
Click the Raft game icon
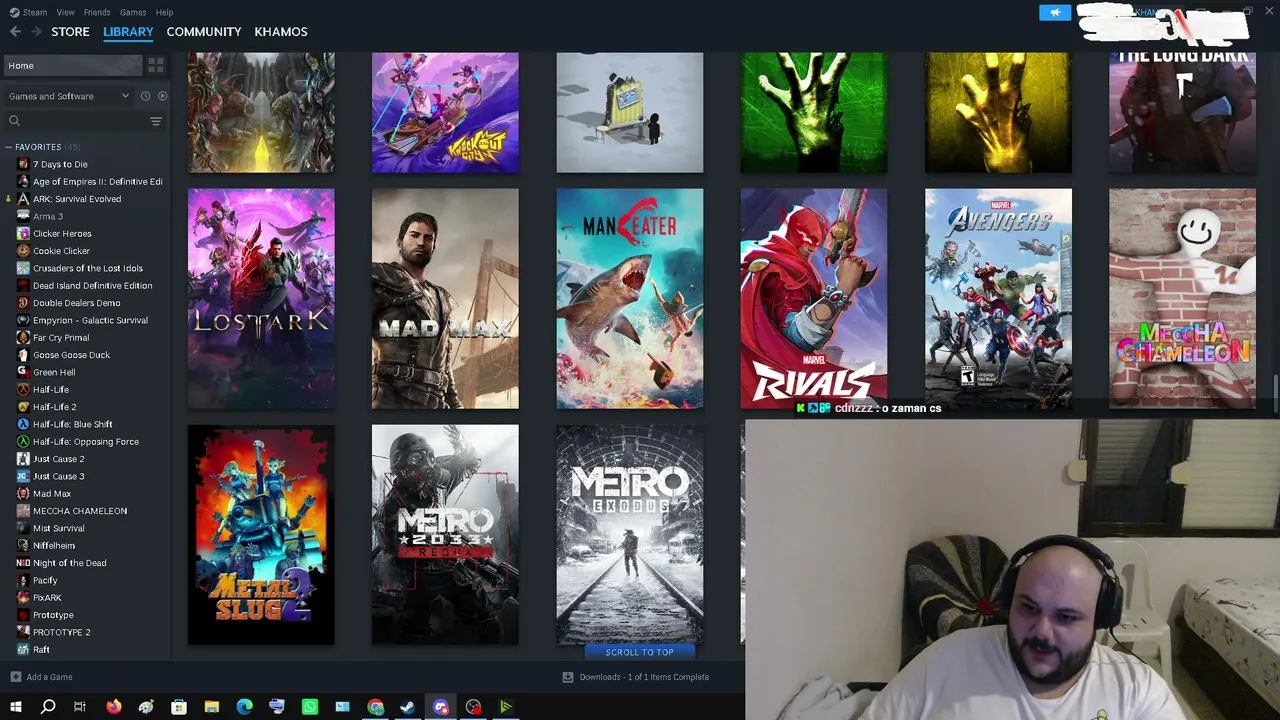point(23,650)
